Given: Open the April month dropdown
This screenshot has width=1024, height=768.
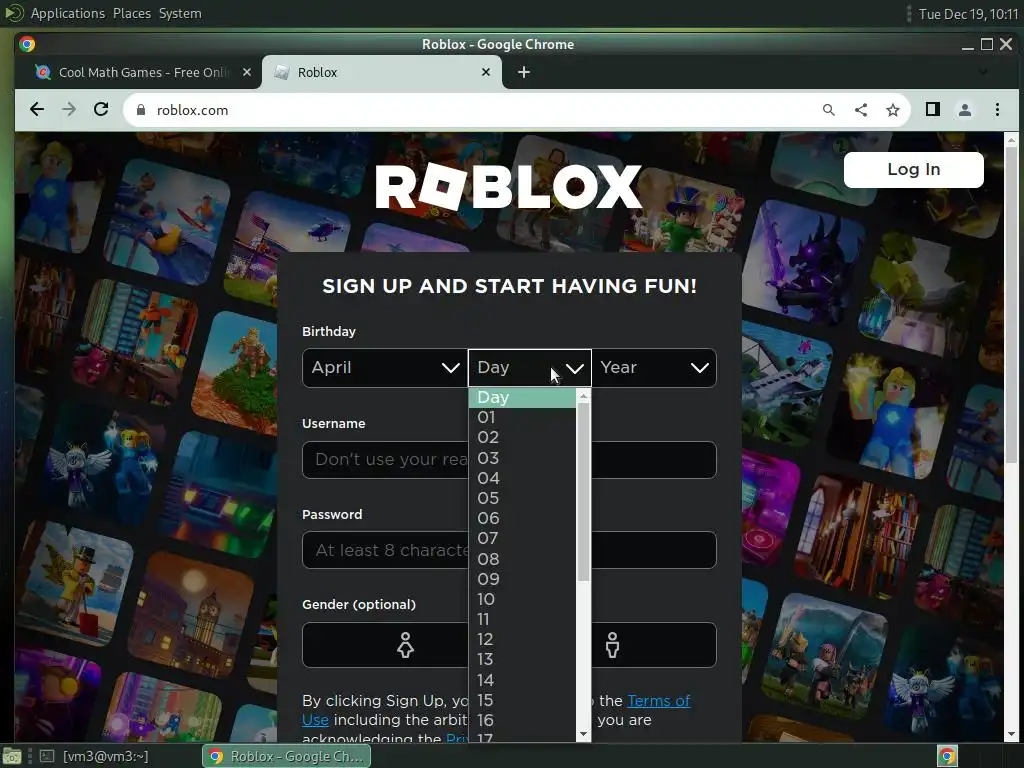Looking at the screenshot, I should (x=384, y=368).
